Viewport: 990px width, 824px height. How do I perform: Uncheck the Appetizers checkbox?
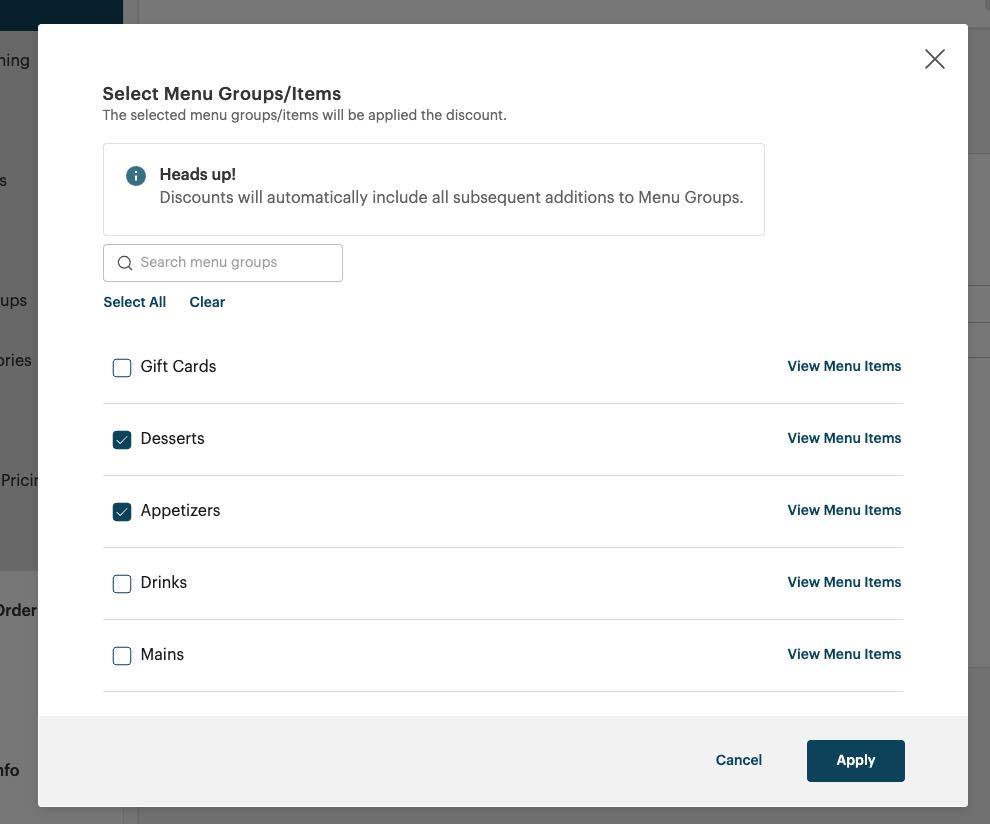pos(122,511)
